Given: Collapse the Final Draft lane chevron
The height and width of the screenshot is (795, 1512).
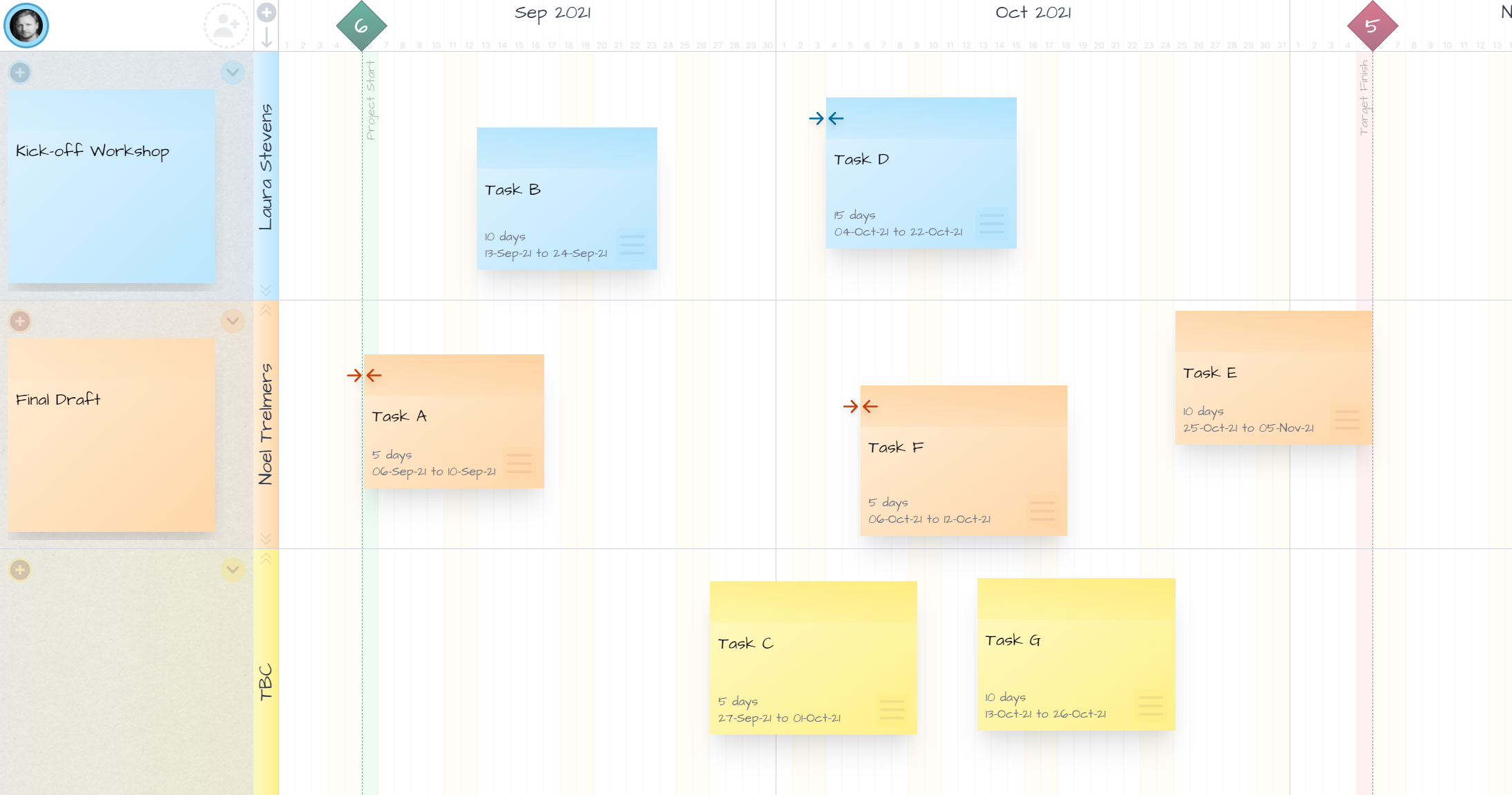Looking at the screenshot, I should coord(233,320).
